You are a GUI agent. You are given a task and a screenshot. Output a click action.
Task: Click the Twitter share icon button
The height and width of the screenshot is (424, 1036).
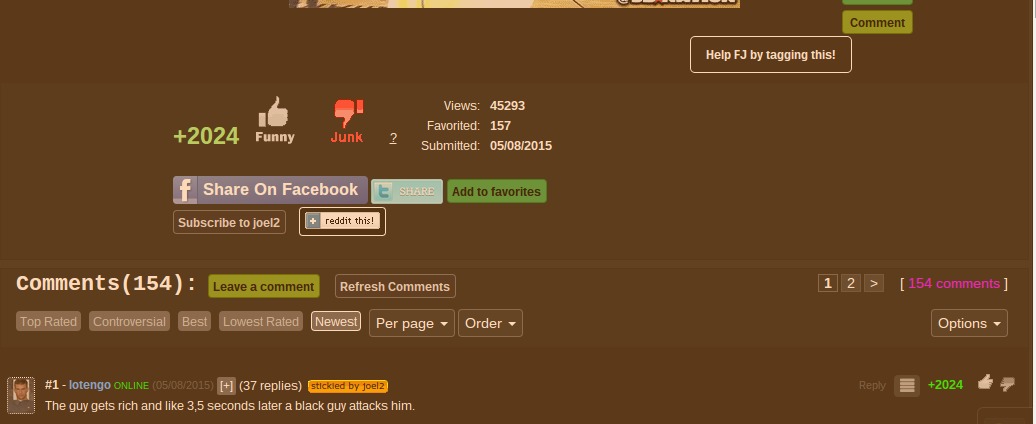pos(406,191)
